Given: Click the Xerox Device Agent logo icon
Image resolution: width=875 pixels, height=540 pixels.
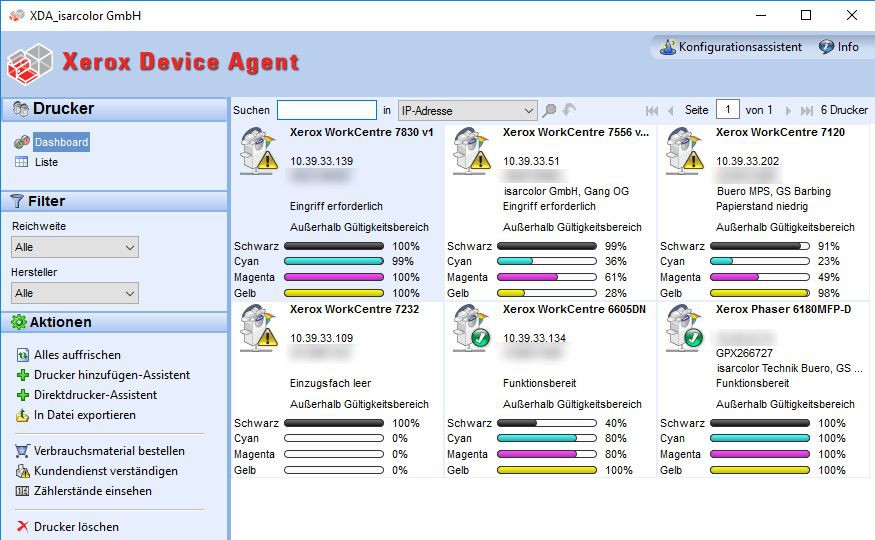Looking at the screenshot, I should (x=30, y=64).
